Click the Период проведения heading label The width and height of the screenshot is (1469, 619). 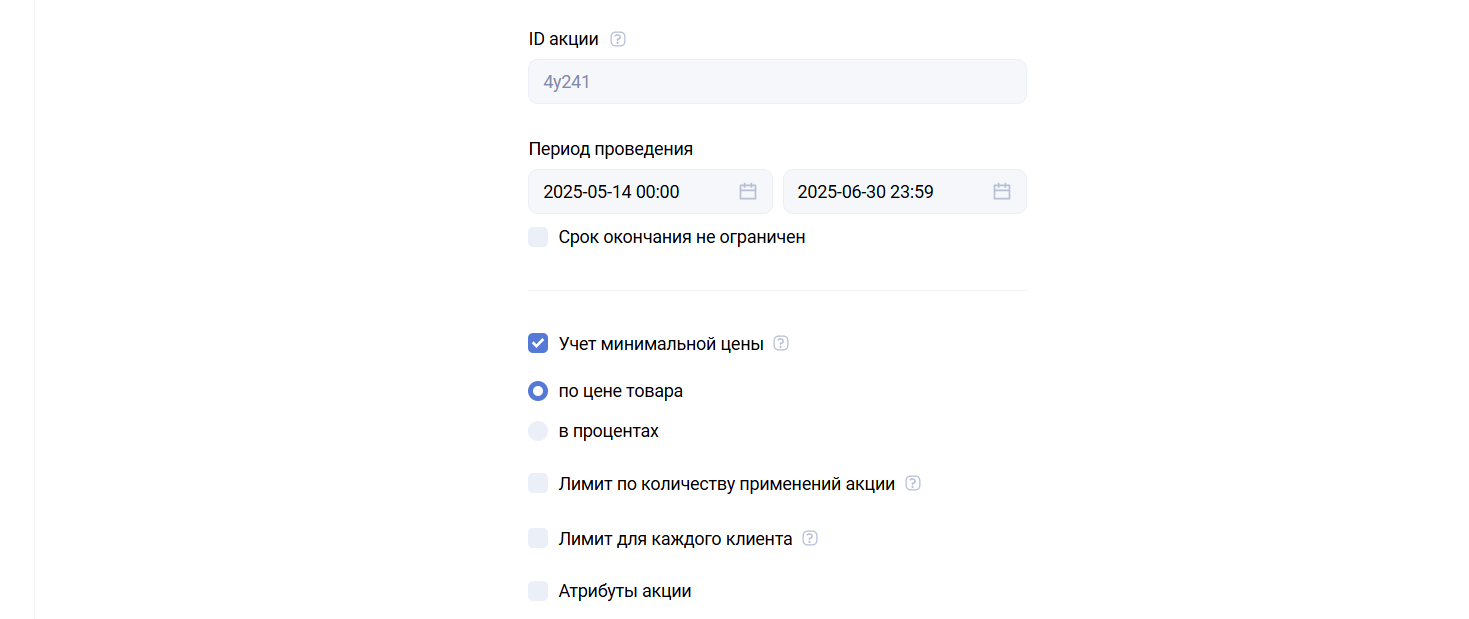pyautogui.click(x=611, y=149)
